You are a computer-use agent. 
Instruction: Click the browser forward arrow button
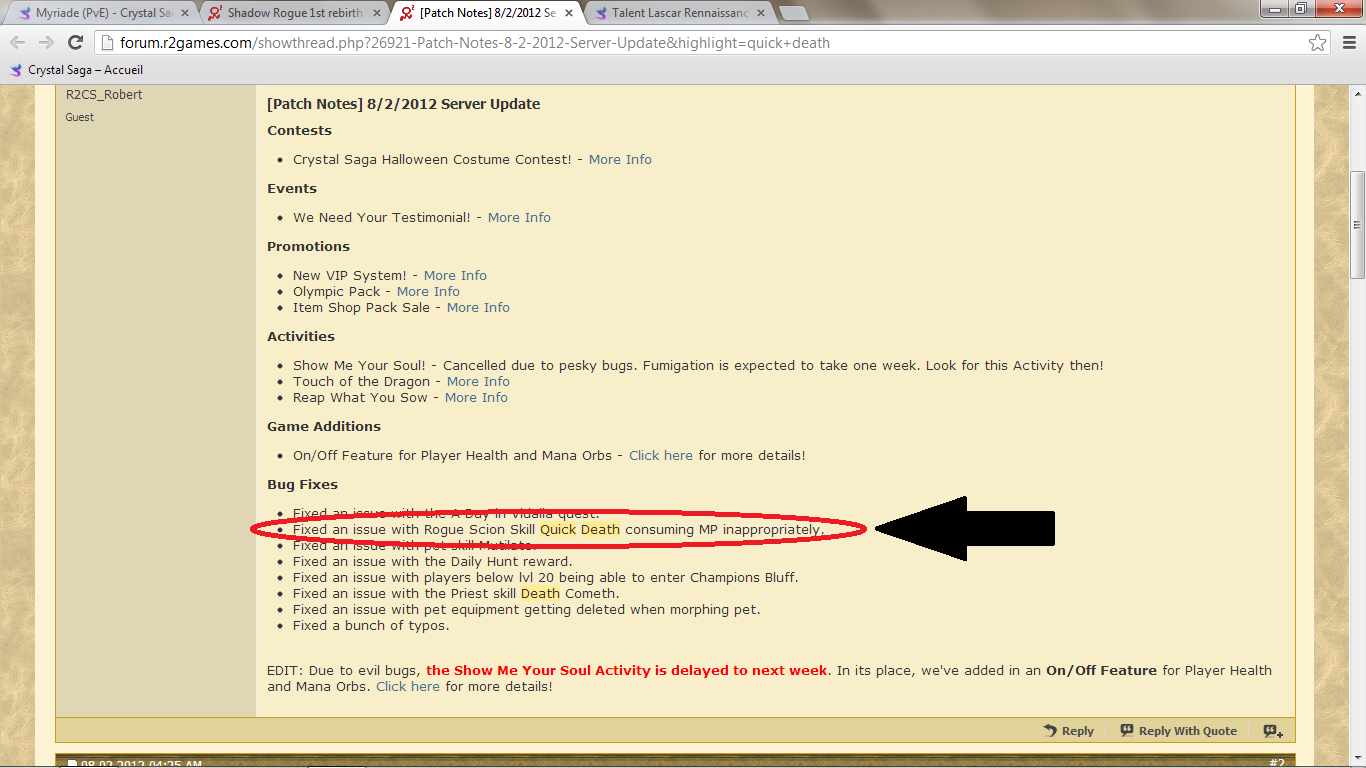pyautogui.click(x=46, y=43)
